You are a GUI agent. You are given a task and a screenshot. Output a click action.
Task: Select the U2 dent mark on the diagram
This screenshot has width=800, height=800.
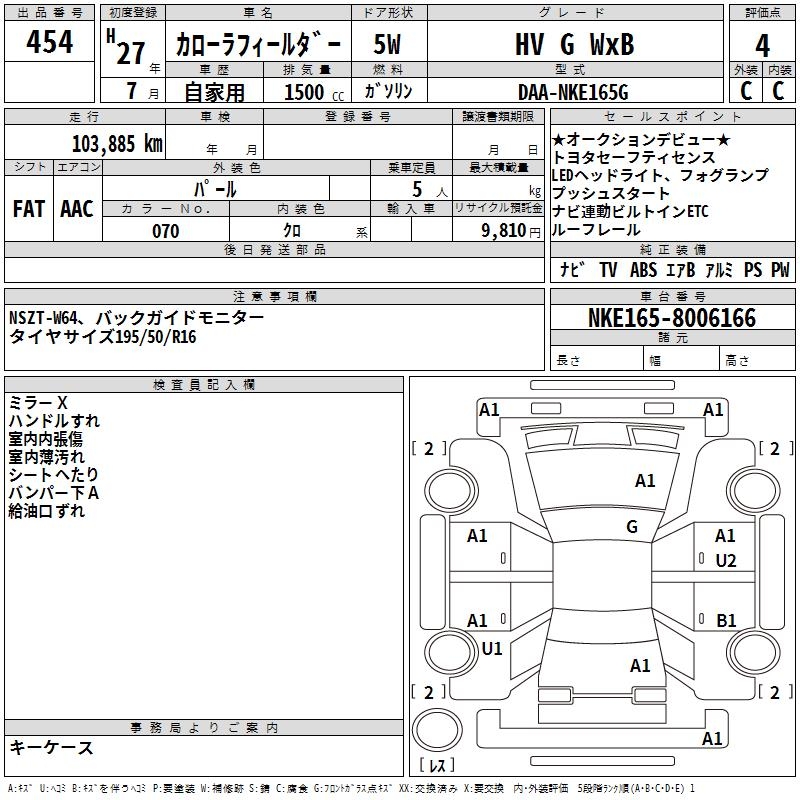tap(726, 561)
